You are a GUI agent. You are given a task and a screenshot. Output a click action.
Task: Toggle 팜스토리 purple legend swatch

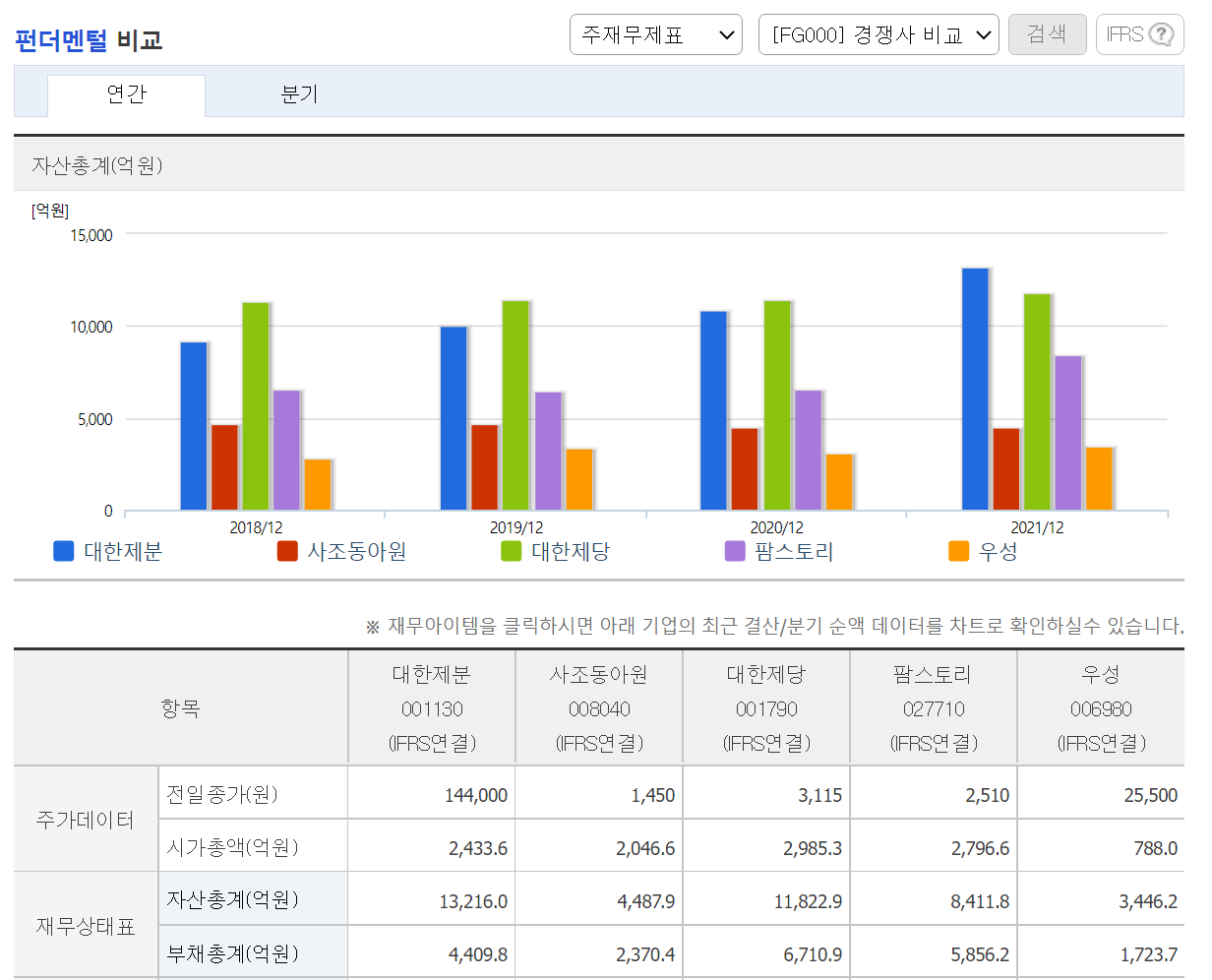click(735, 551)
